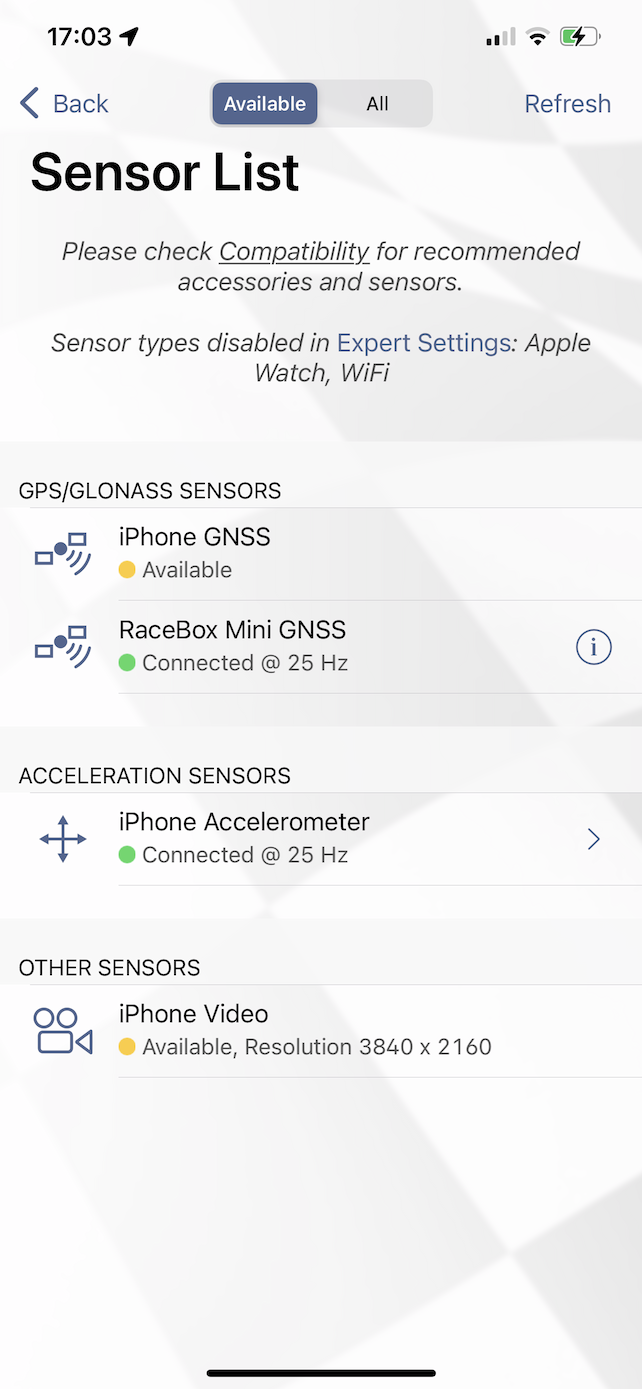Tap the WiFi status bar icon
This screenshot has height=1389, width=642.
coord(538,38)
